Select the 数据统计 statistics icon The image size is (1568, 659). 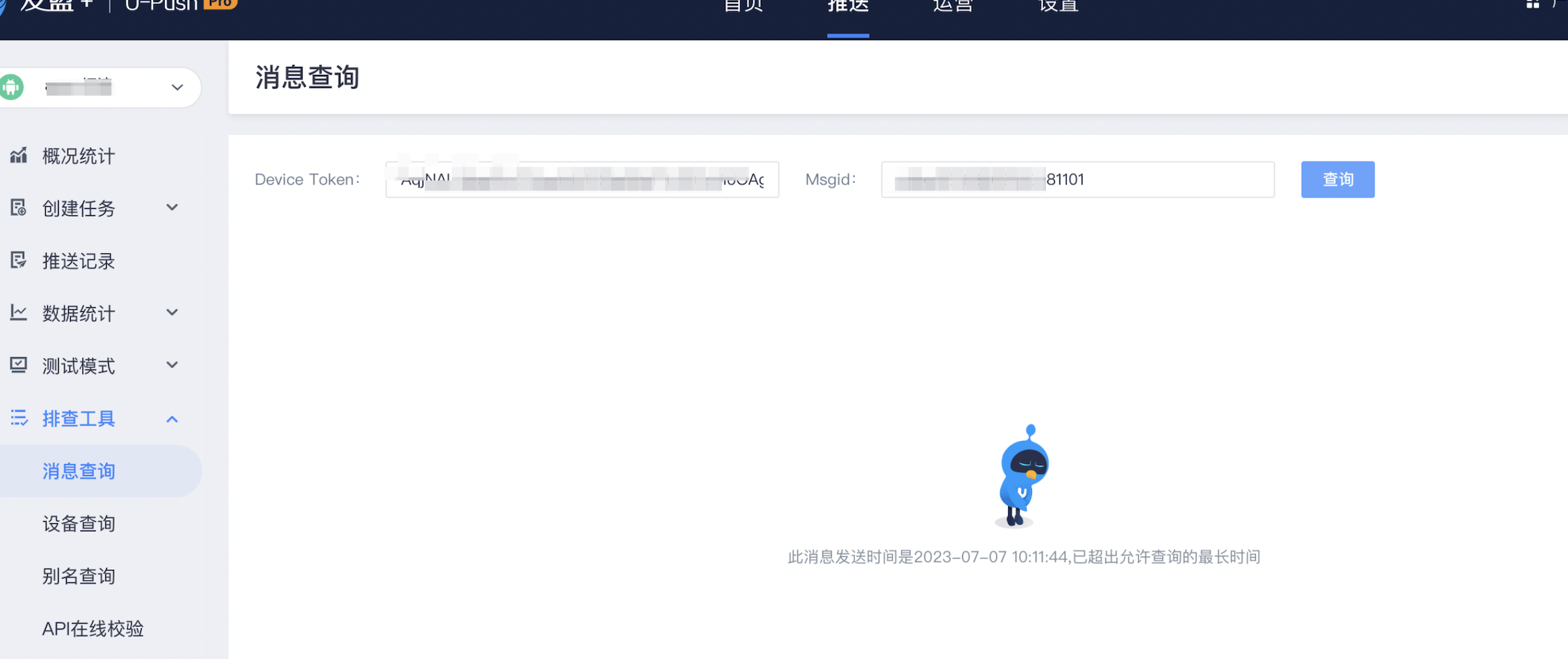[18, 313]
